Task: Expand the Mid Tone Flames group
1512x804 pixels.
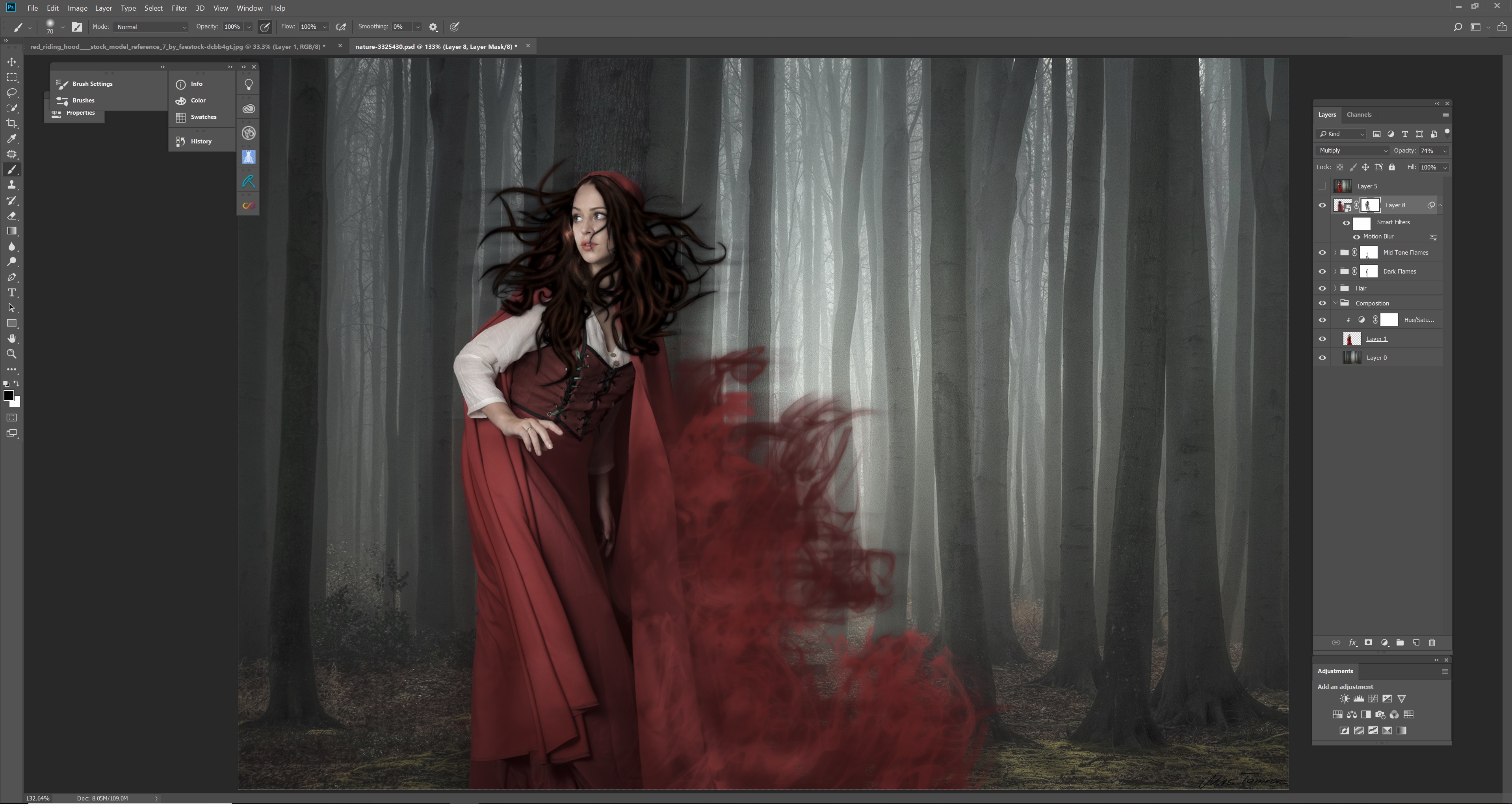Action: click(1336, 253)
